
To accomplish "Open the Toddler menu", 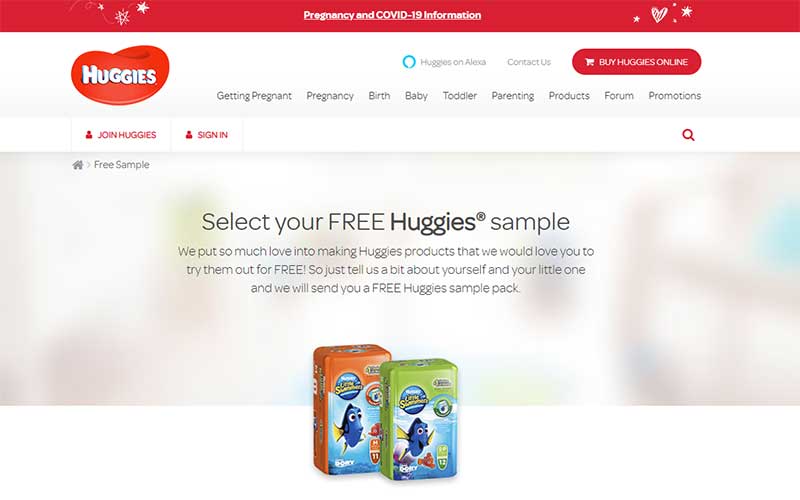I will pyautogui.click(x=460, y=96).
